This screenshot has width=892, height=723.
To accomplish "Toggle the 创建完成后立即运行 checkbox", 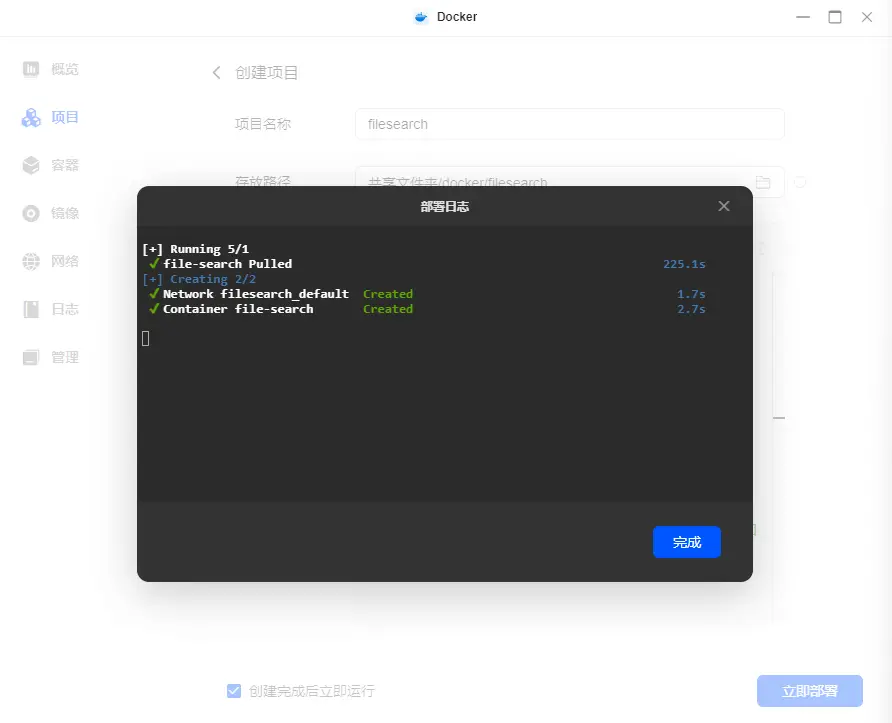I will [x=234, y=691].
